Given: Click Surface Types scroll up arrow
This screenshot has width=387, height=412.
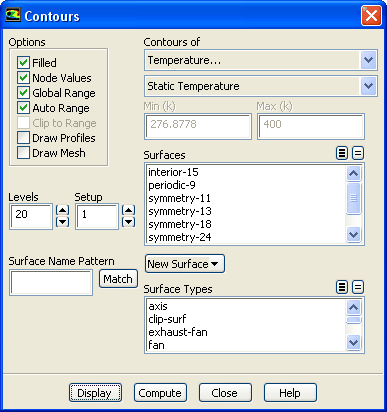Looking at the screenshot, I should [353, 307].
